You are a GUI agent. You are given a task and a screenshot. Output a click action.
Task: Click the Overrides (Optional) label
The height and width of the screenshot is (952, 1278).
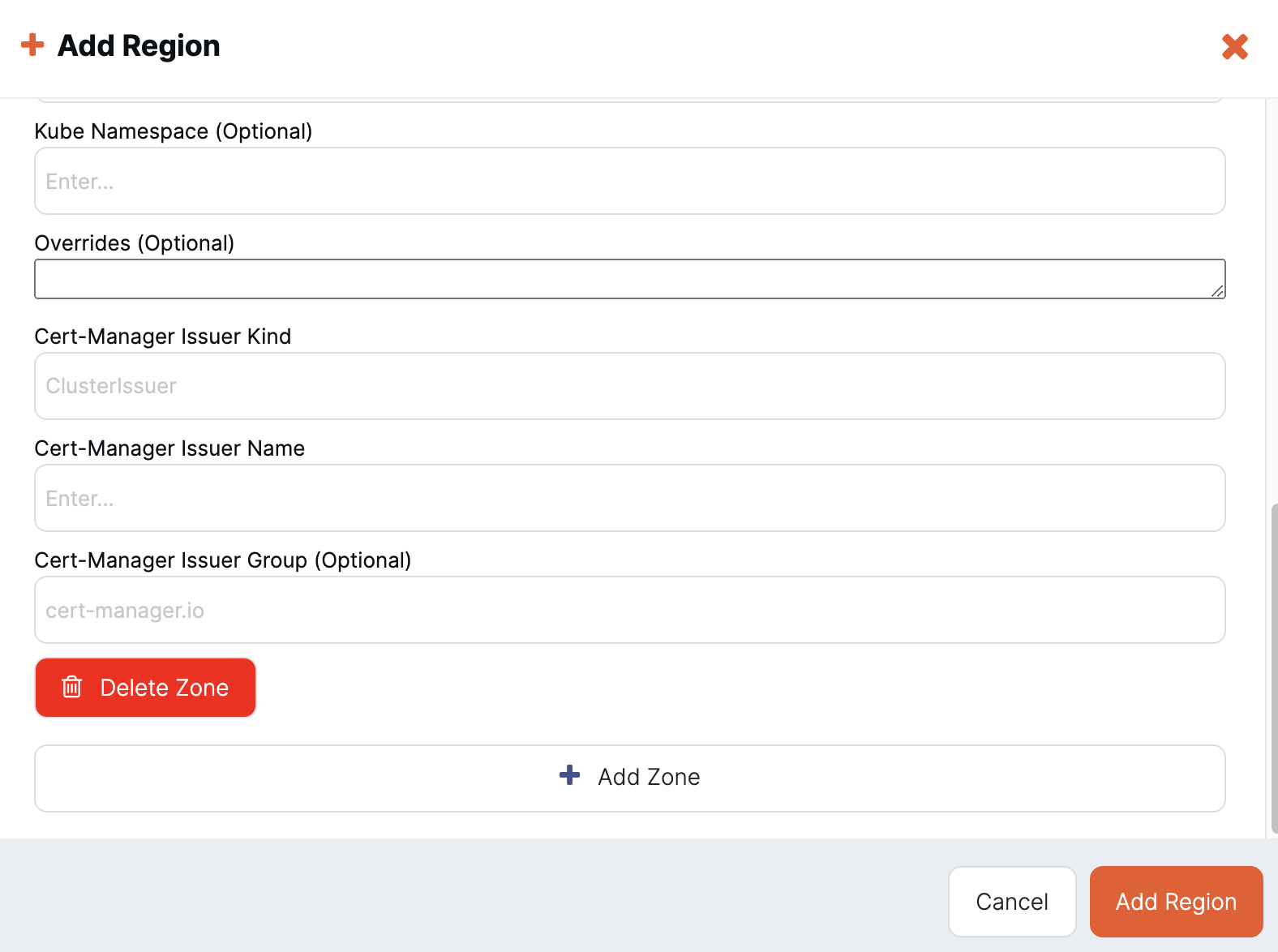pos(135,243)
